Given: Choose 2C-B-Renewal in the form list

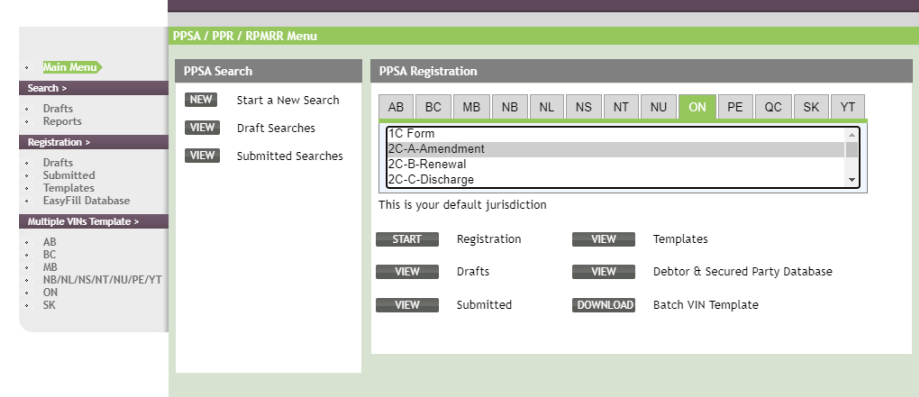Looking at the screenshot, I should tap(616, 164).
